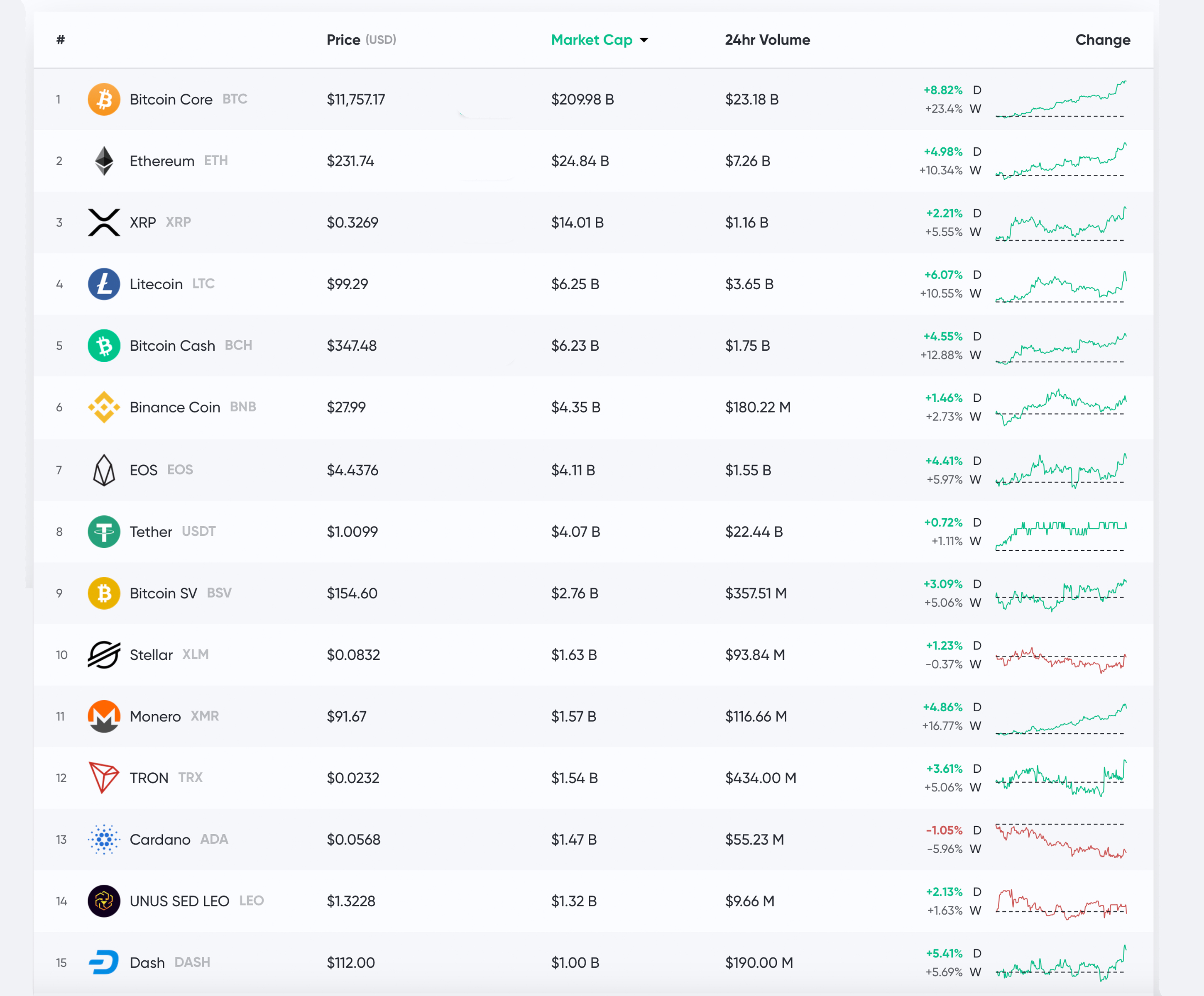Click the USDT ticker symbol
Viewport: 1204px width, 996px height.
198,531
